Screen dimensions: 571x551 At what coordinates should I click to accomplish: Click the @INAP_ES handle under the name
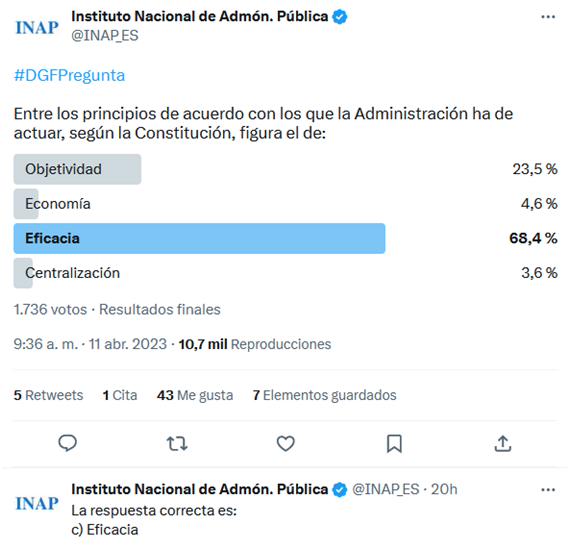pos(105,36)
